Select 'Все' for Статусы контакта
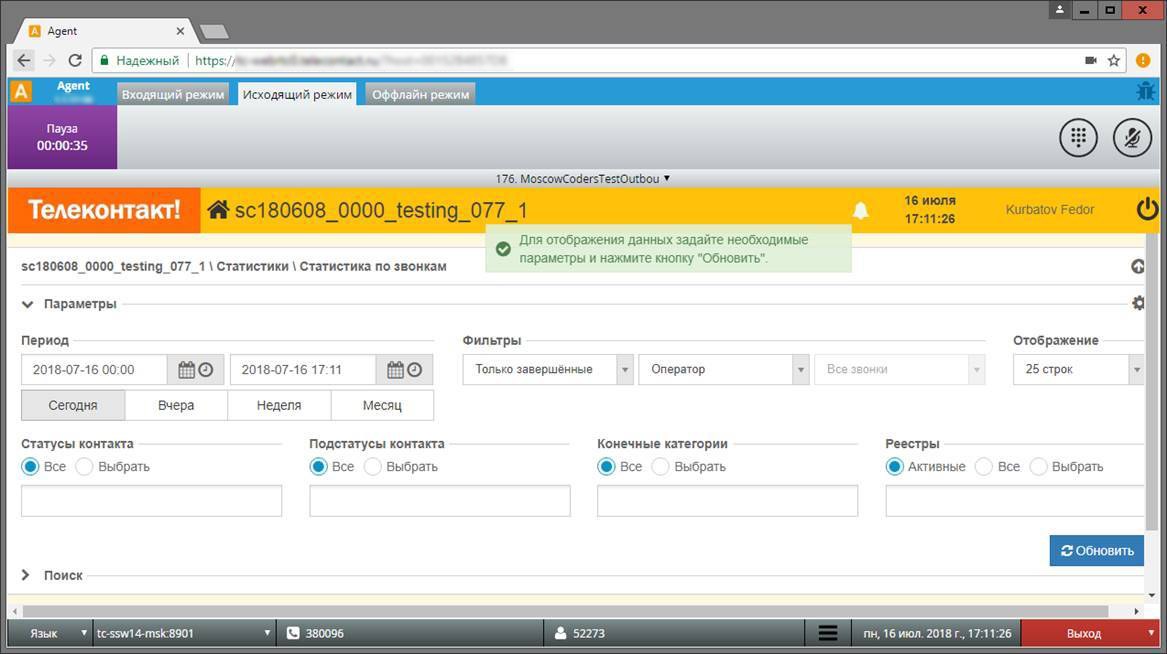Image resolution: width=1167 pixels, height=654 pixels. (30, 467)
